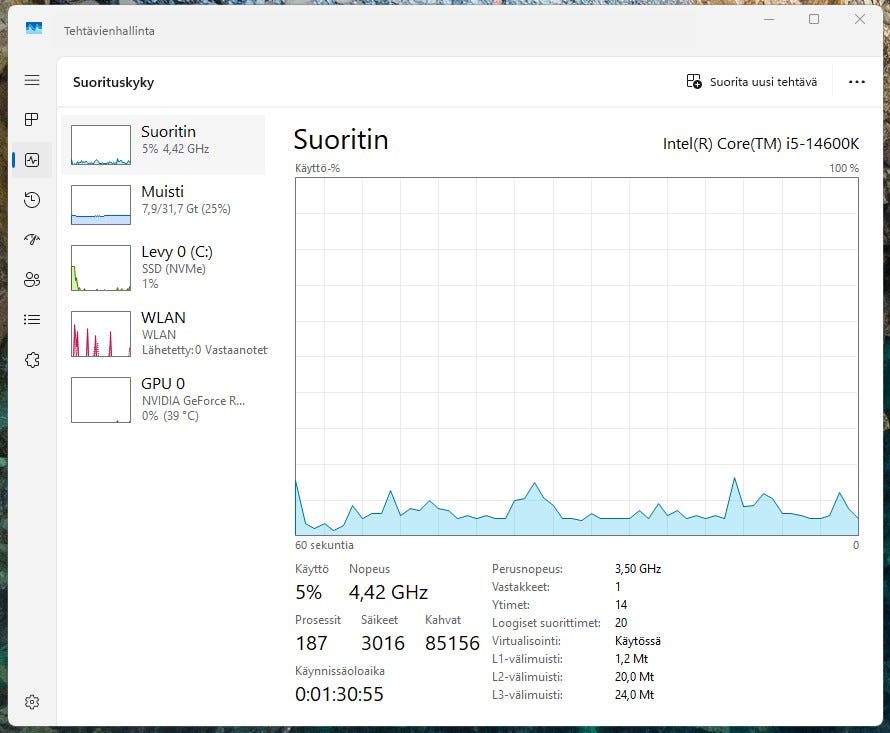Image resolution: width=890 pixels, height=733 pixels.
Task: Switch to the Users page icon
Action: point(32,280)
